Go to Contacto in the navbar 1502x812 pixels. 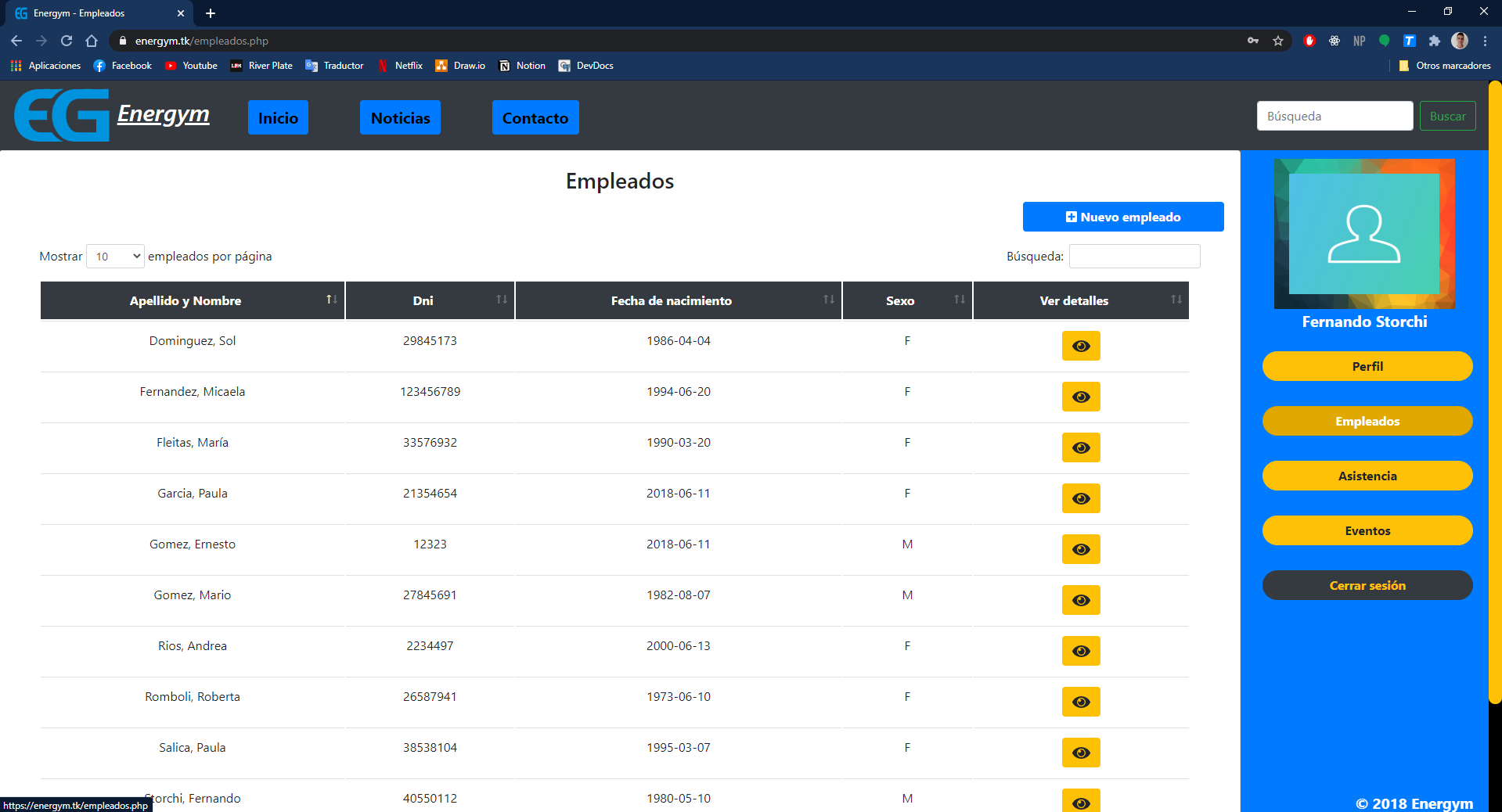click(535, 117)
